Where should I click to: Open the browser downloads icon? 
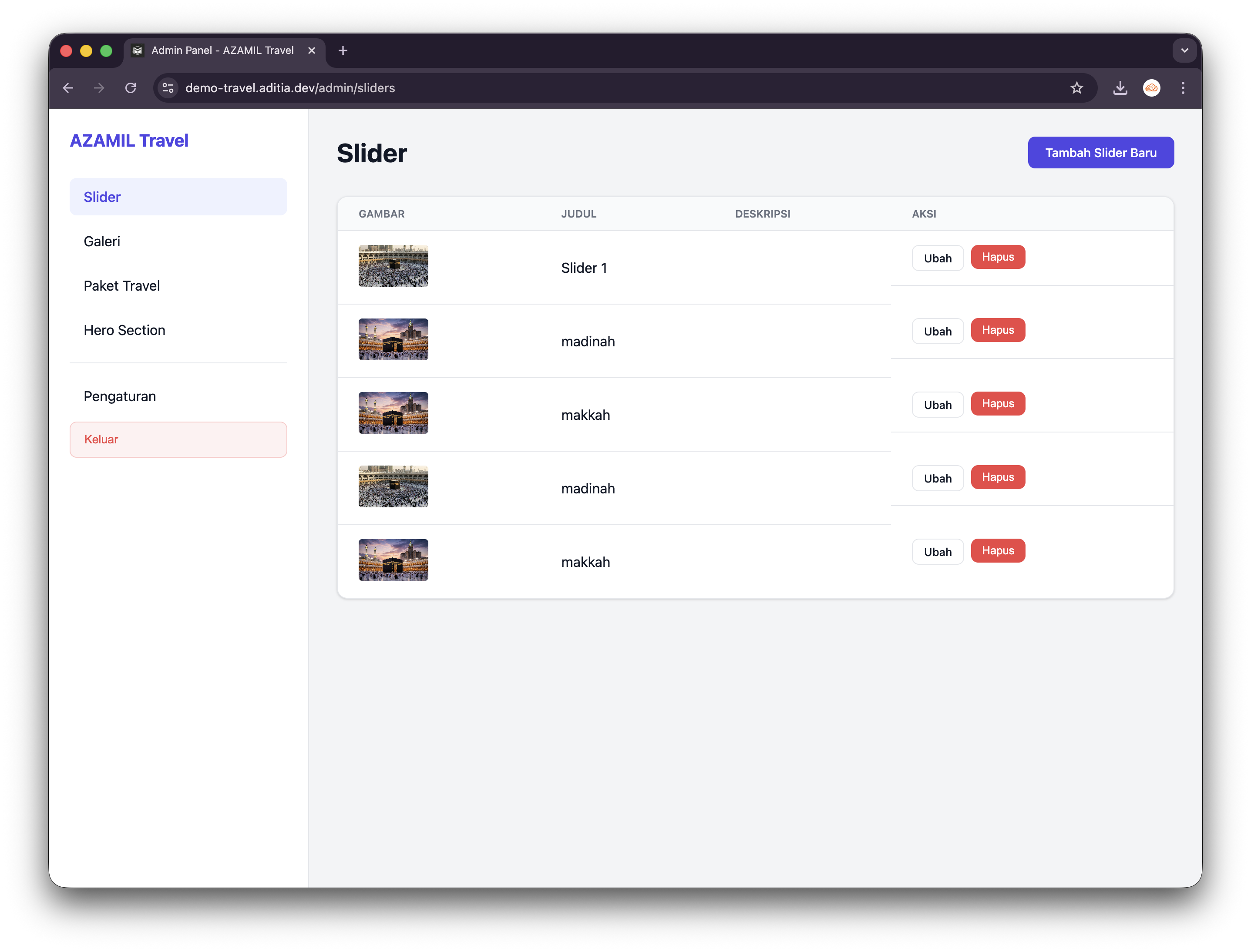tap(1120, 88)
